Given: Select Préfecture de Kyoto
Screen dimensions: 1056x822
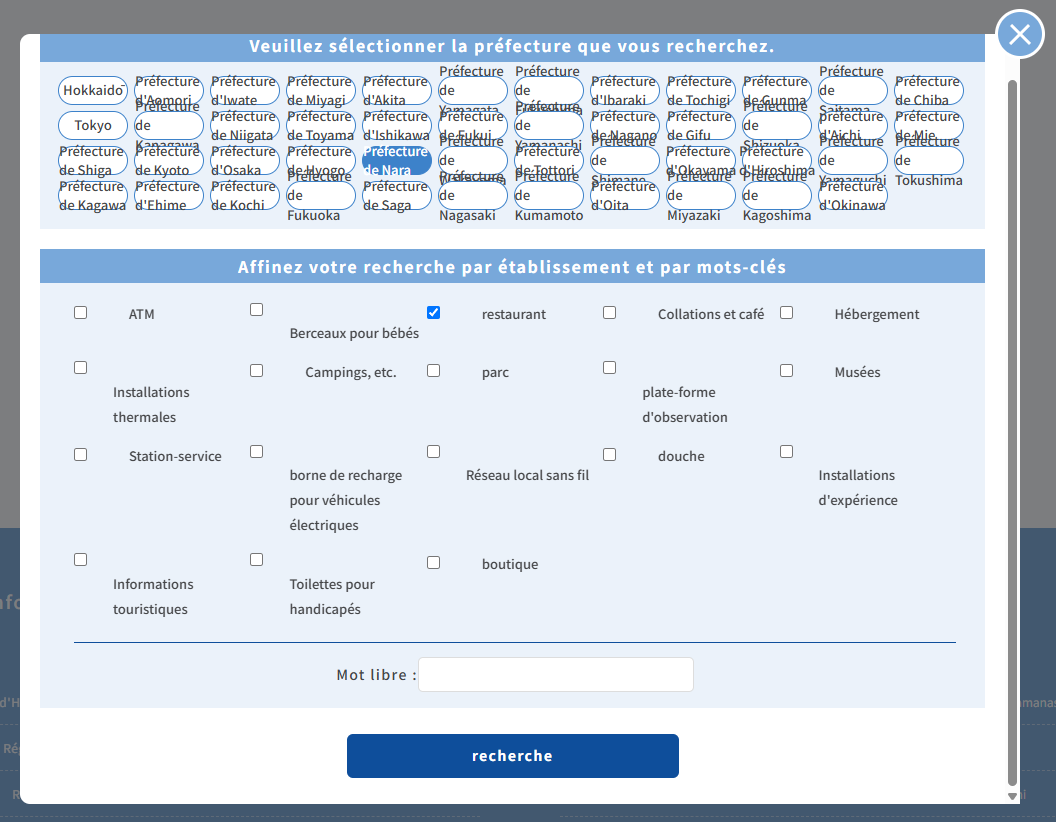Looking at the screenshot, I should (169, 161).
